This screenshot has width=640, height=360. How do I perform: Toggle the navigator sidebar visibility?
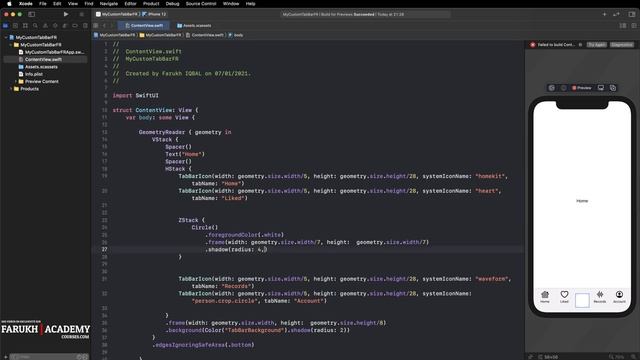tap(31, 14)
